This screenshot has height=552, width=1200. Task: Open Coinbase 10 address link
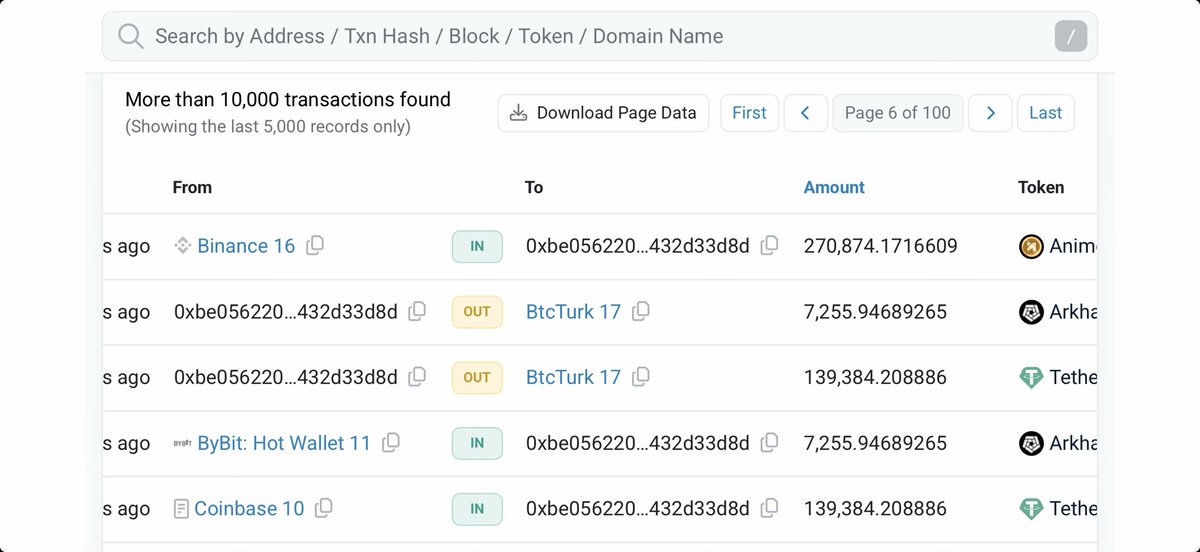(249, 509)
